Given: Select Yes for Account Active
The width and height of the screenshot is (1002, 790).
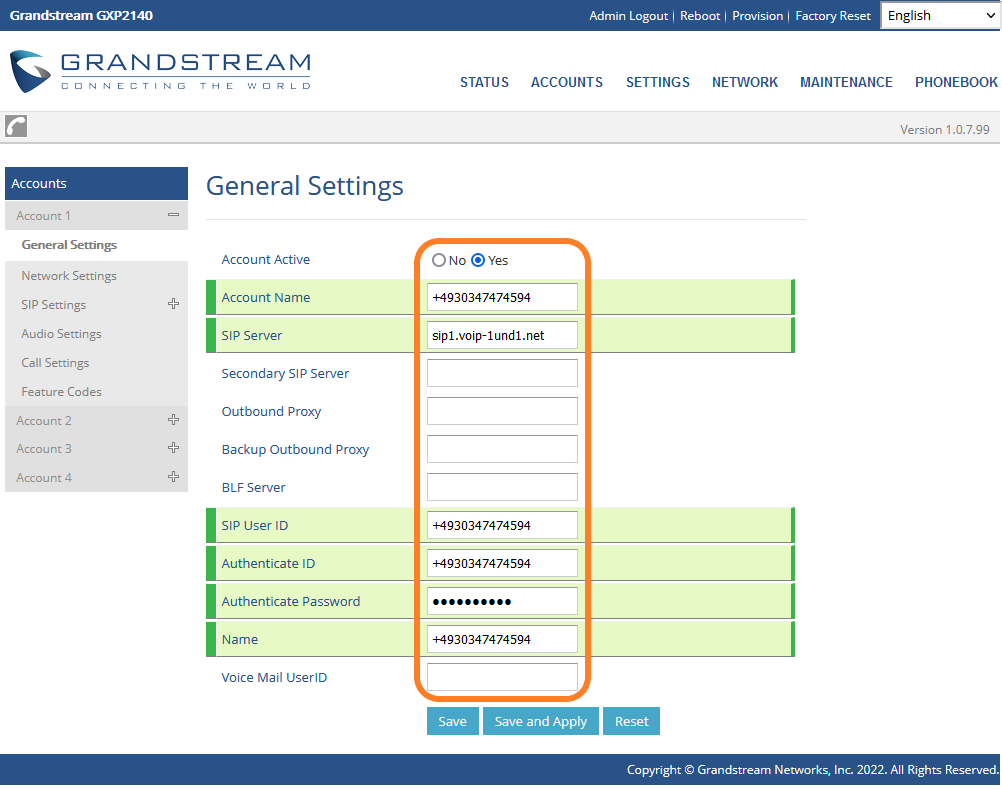Looking at the screenshot, I should click(x=478, y=260).
